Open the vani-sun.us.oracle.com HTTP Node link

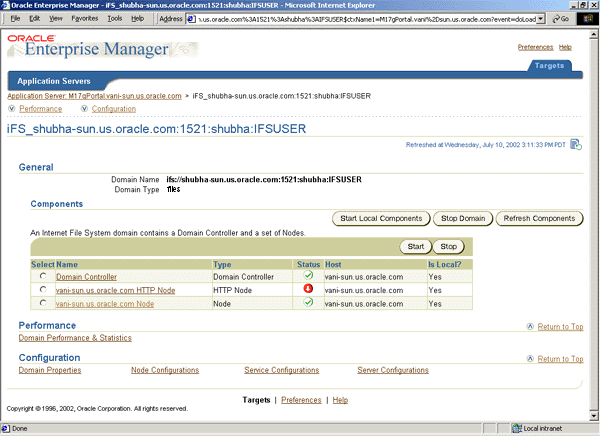click(x=116, y=290)
